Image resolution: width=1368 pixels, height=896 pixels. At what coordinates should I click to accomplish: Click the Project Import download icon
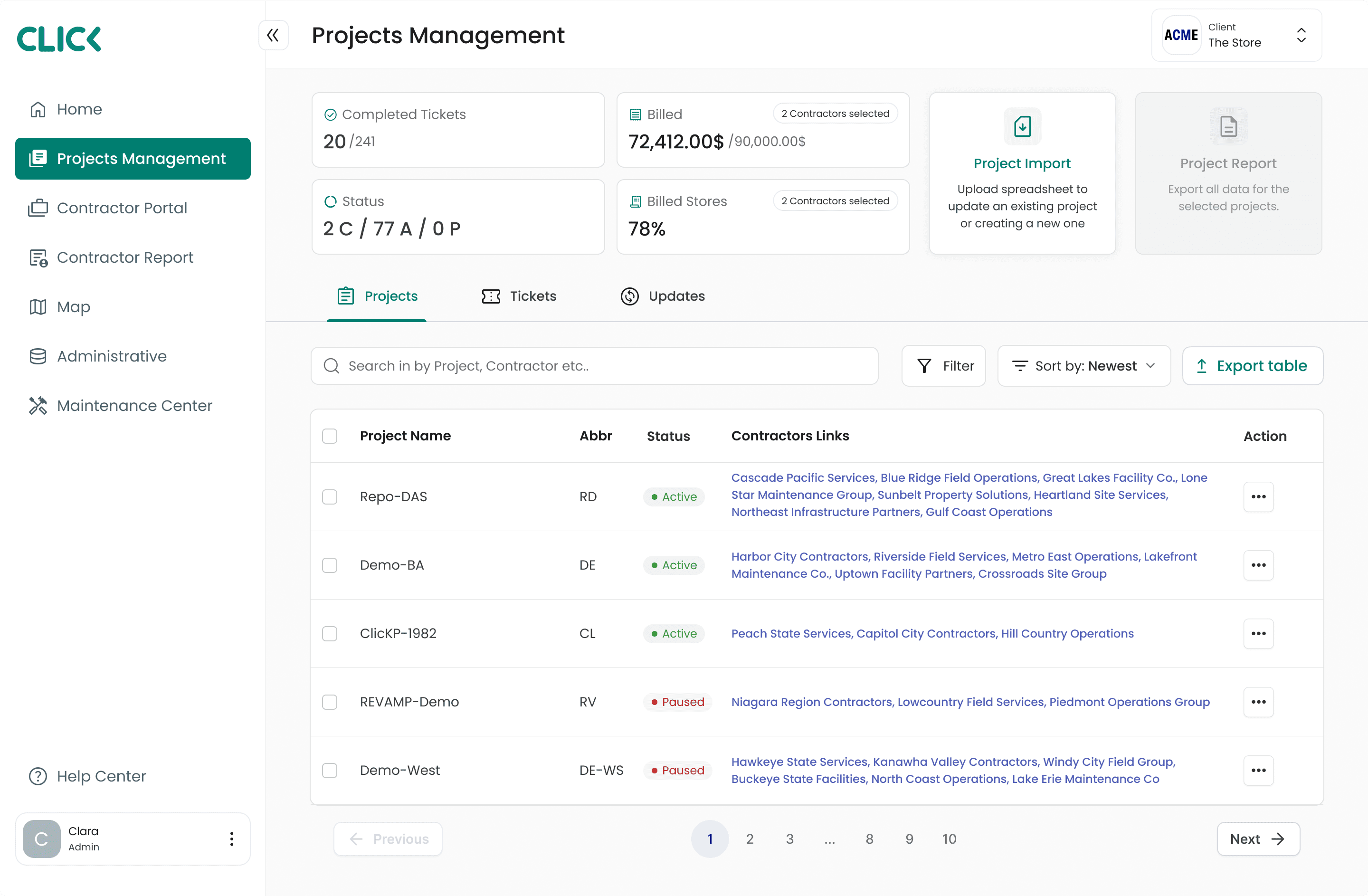pos(1022,126)
